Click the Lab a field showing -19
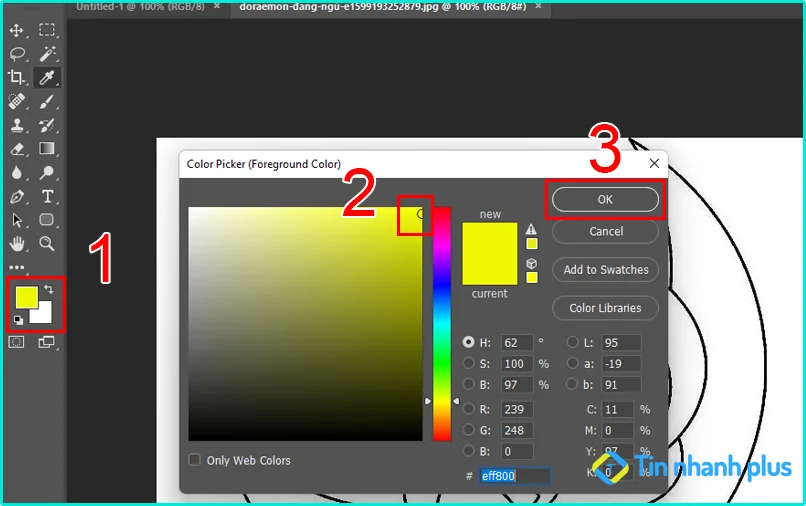The width and height of the screenshot is (806, 506). tap(621, 364)
